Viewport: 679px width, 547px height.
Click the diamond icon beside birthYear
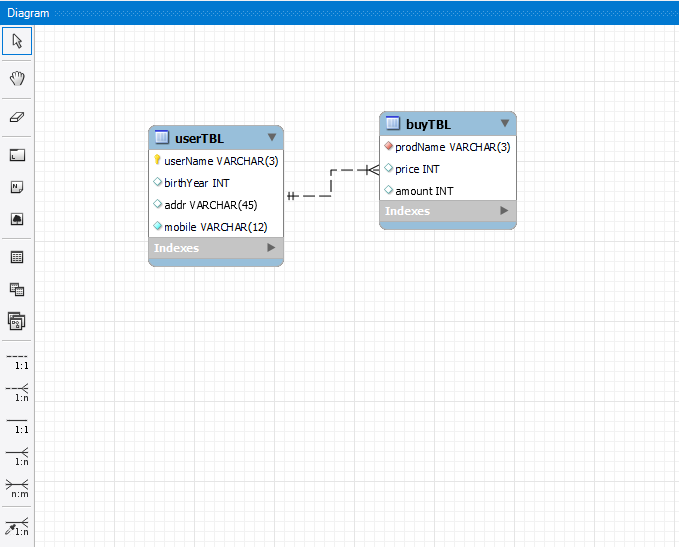click(x=158, y=182)
